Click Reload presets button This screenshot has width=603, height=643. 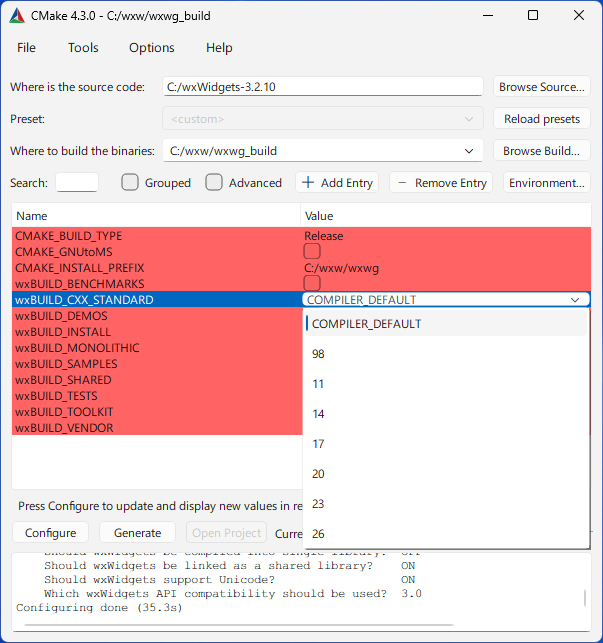point(541,119)
